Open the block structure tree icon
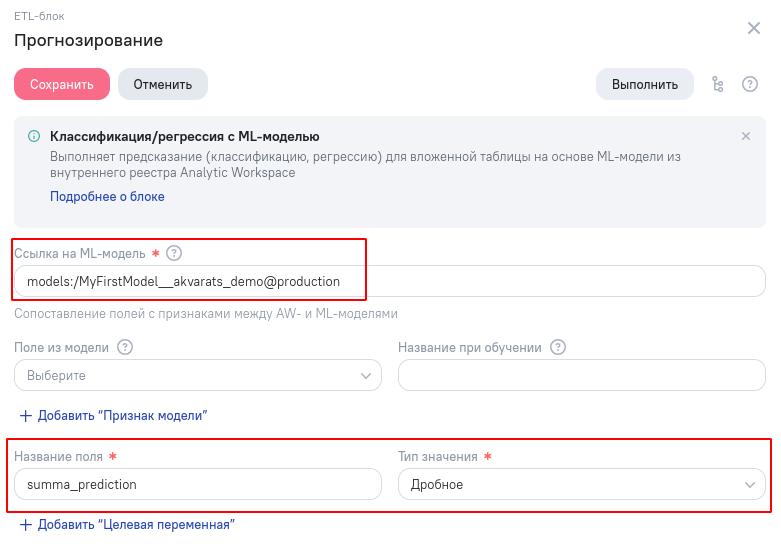This screenshot has width=781, height=554. point(717,84)
